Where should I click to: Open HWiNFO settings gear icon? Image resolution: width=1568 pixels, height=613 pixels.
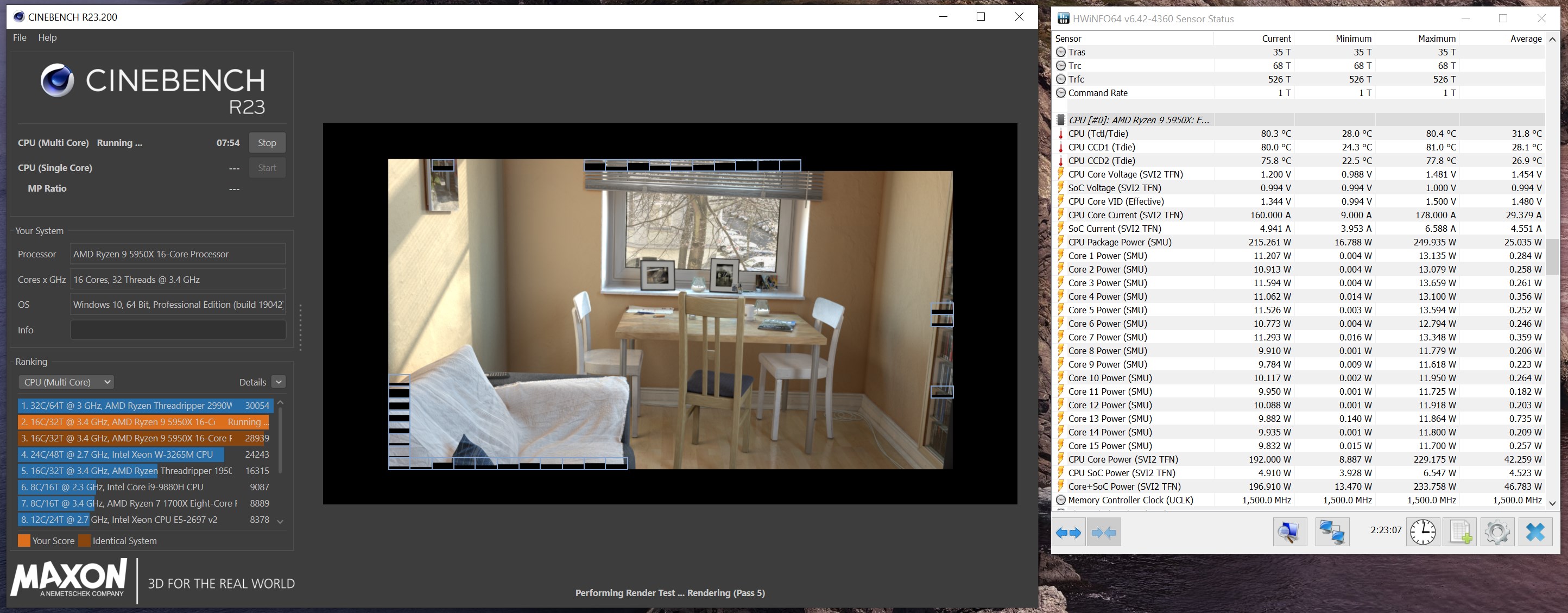click(x=1497, y=532)
